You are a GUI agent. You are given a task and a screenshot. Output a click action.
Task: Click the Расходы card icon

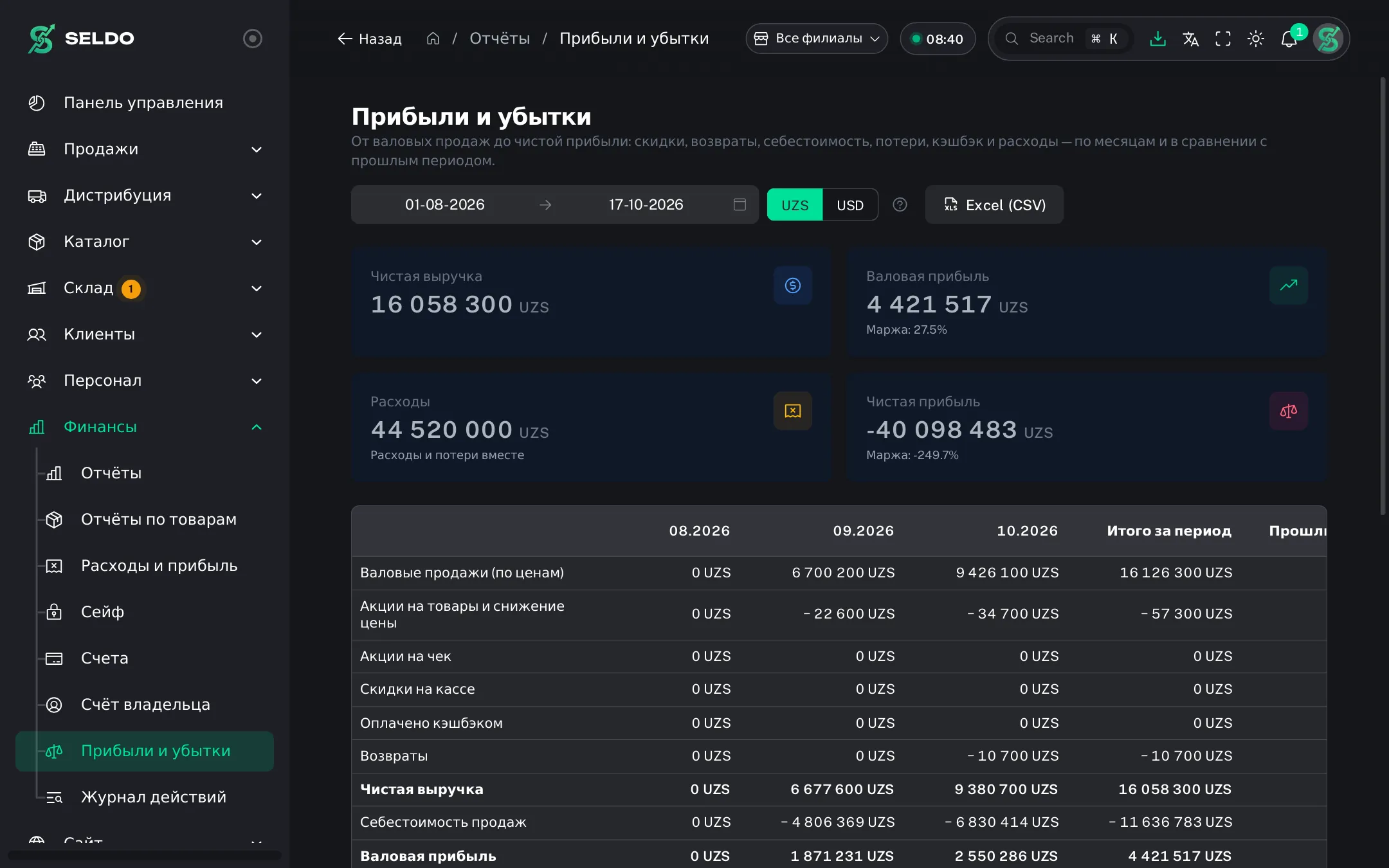(792, 411)
